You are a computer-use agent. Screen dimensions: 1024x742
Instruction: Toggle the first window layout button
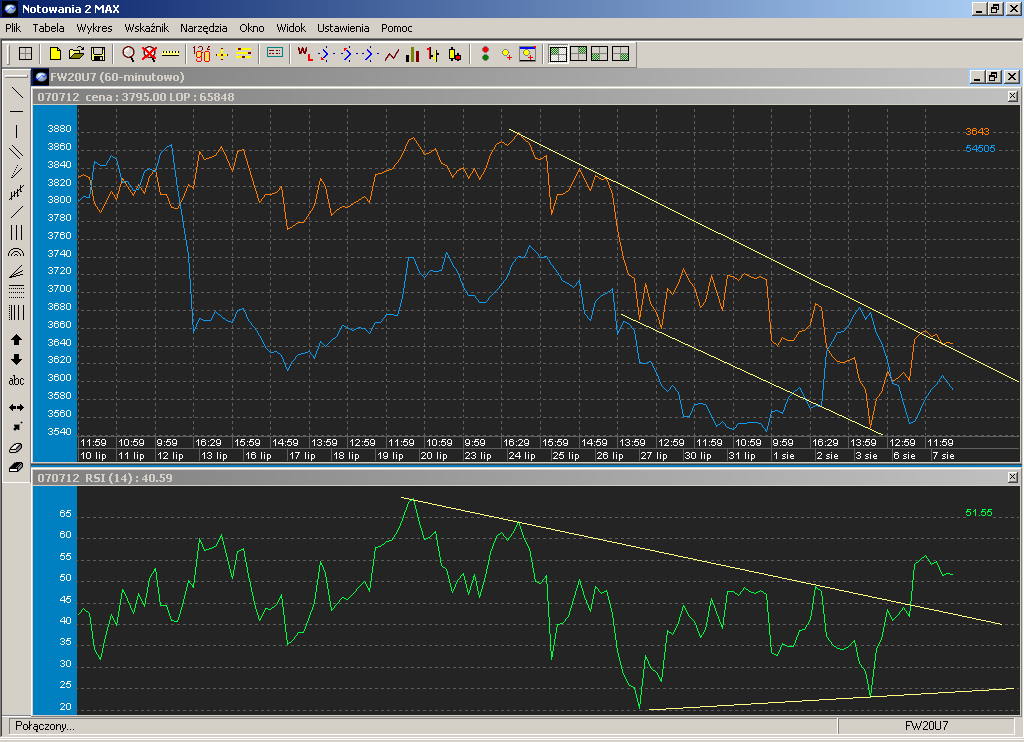point(558,54)
